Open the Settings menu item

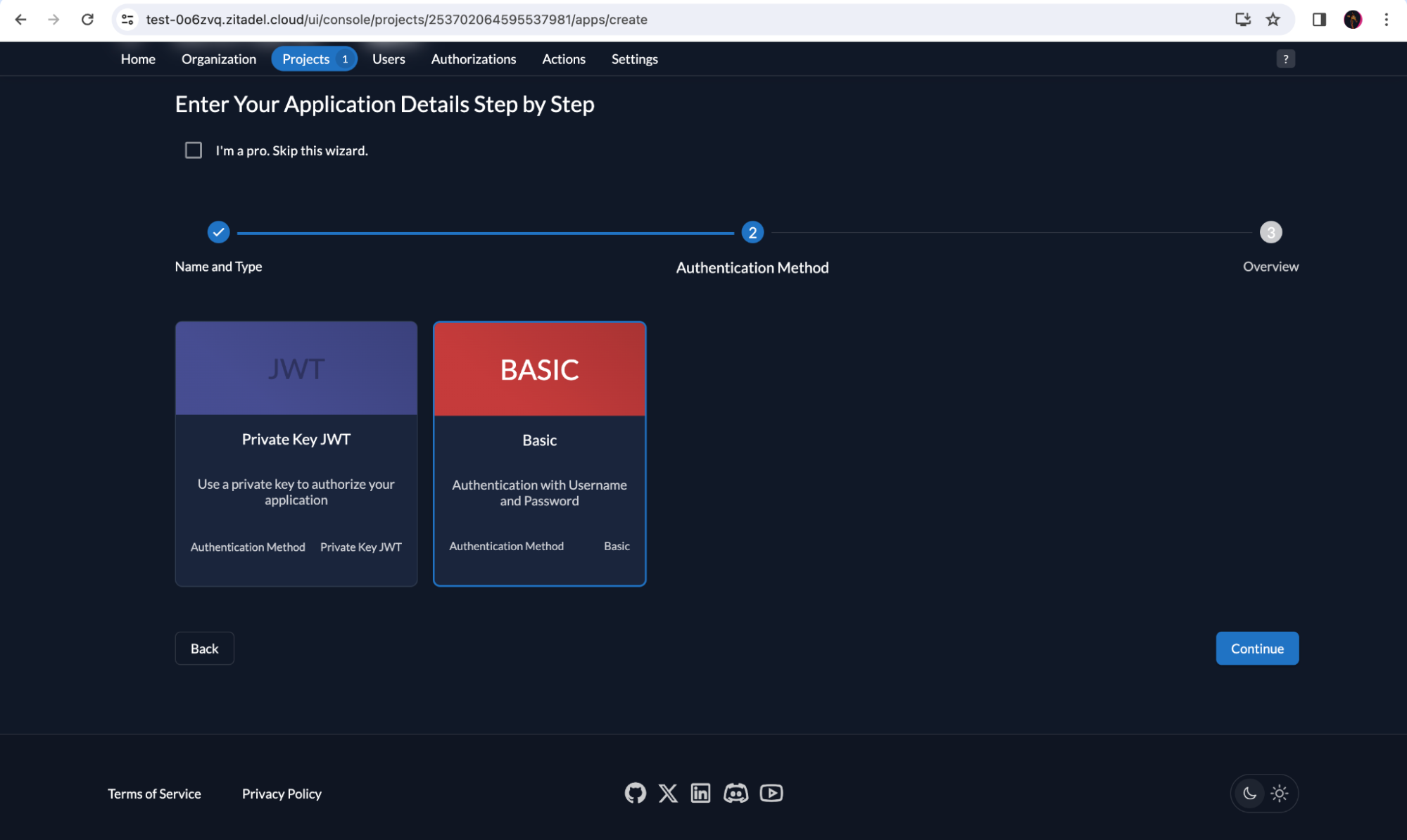pos(634,59)
